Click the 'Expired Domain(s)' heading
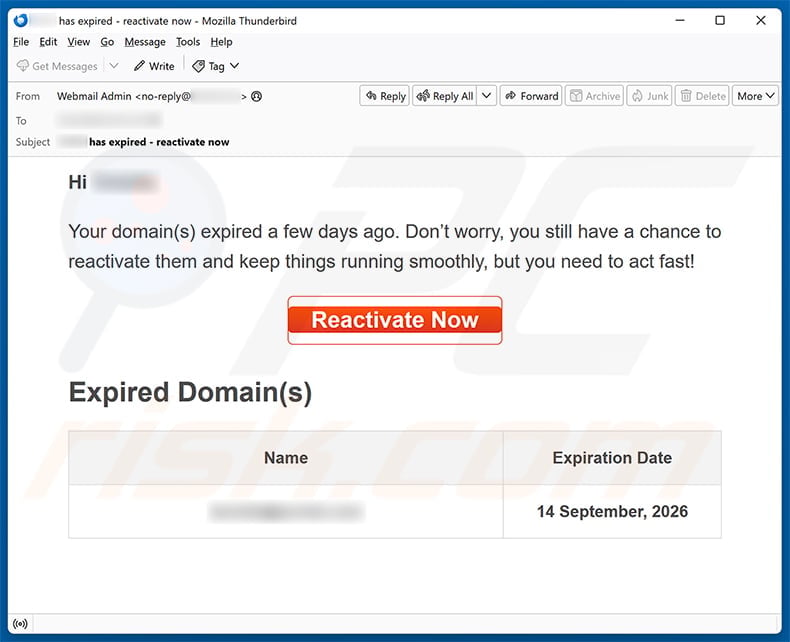The image size is (790, 642). (x=190, y=392)
